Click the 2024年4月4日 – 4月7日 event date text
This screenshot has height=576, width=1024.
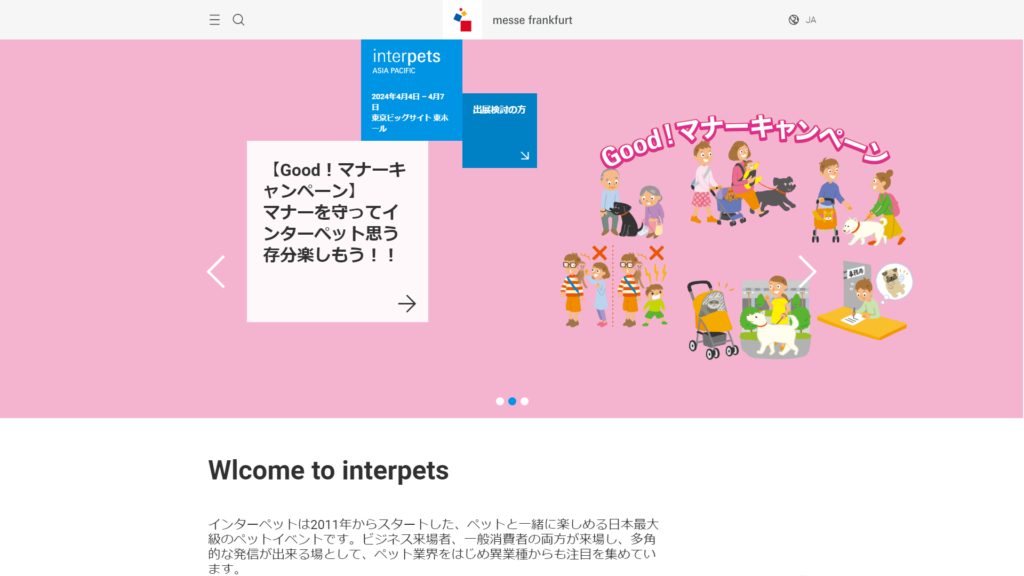tap(408, 101)
